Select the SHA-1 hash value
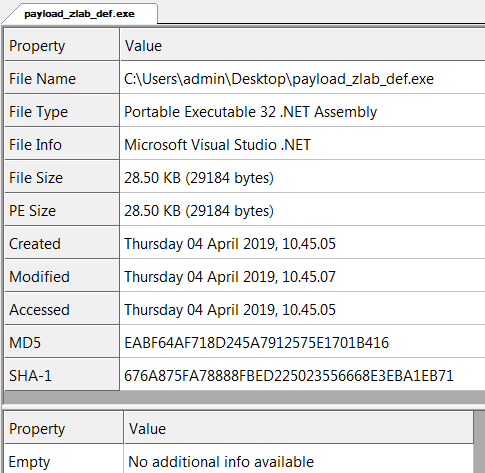Image resolution: width=485 pixels, height=473 pixels. click(x=289, y=376)
